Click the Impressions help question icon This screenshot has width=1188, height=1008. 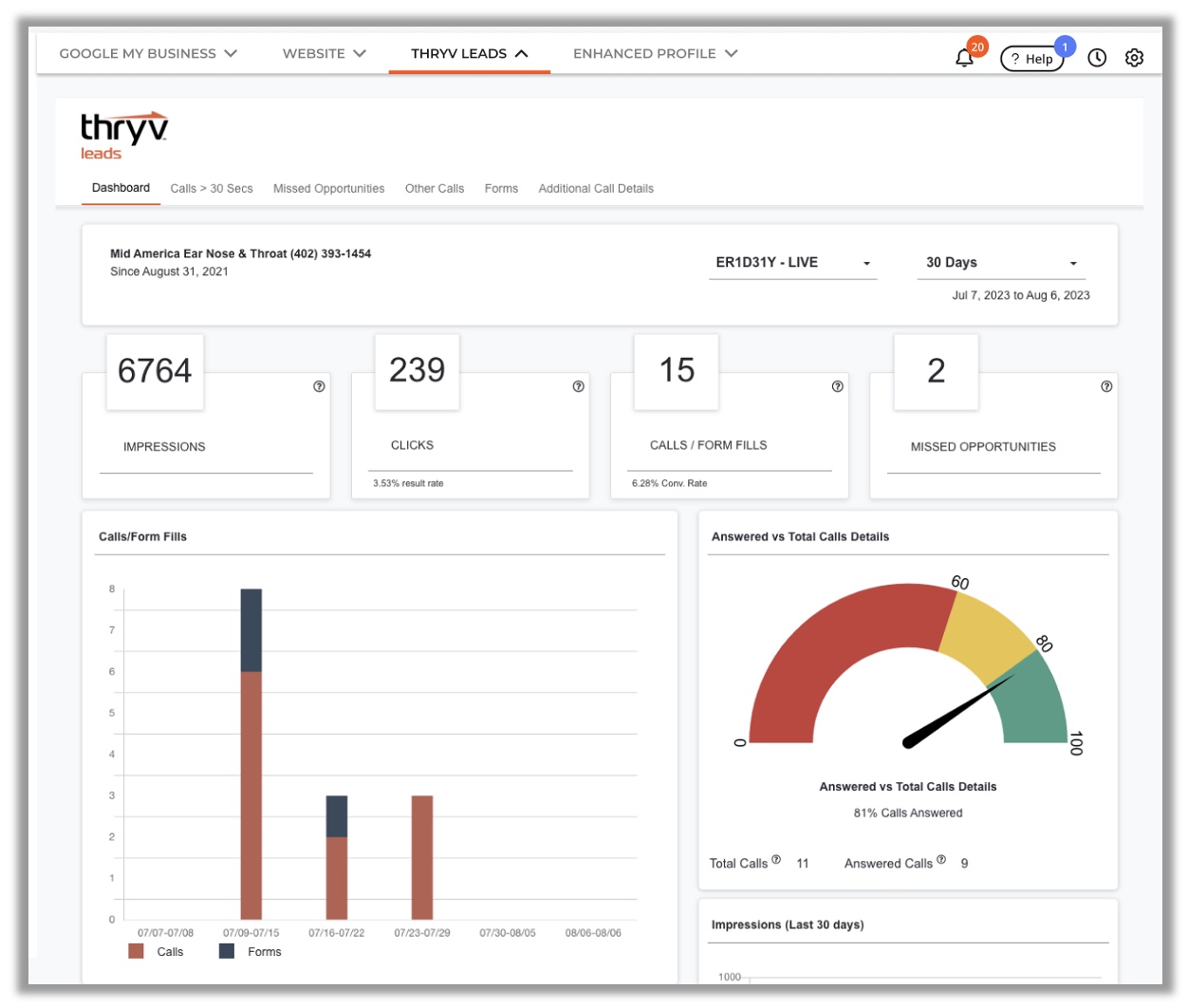click(x=319, y=386)
